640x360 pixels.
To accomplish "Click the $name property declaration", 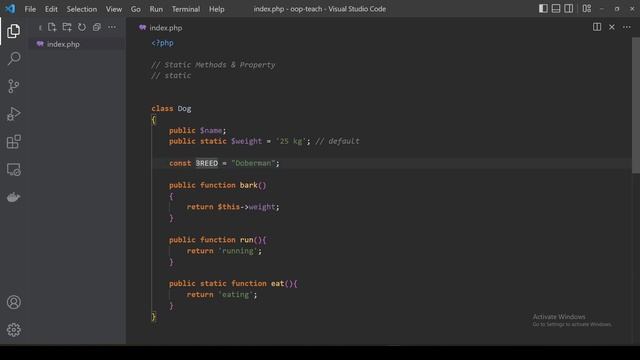I will pyautogui.click(x=211, y=131).
